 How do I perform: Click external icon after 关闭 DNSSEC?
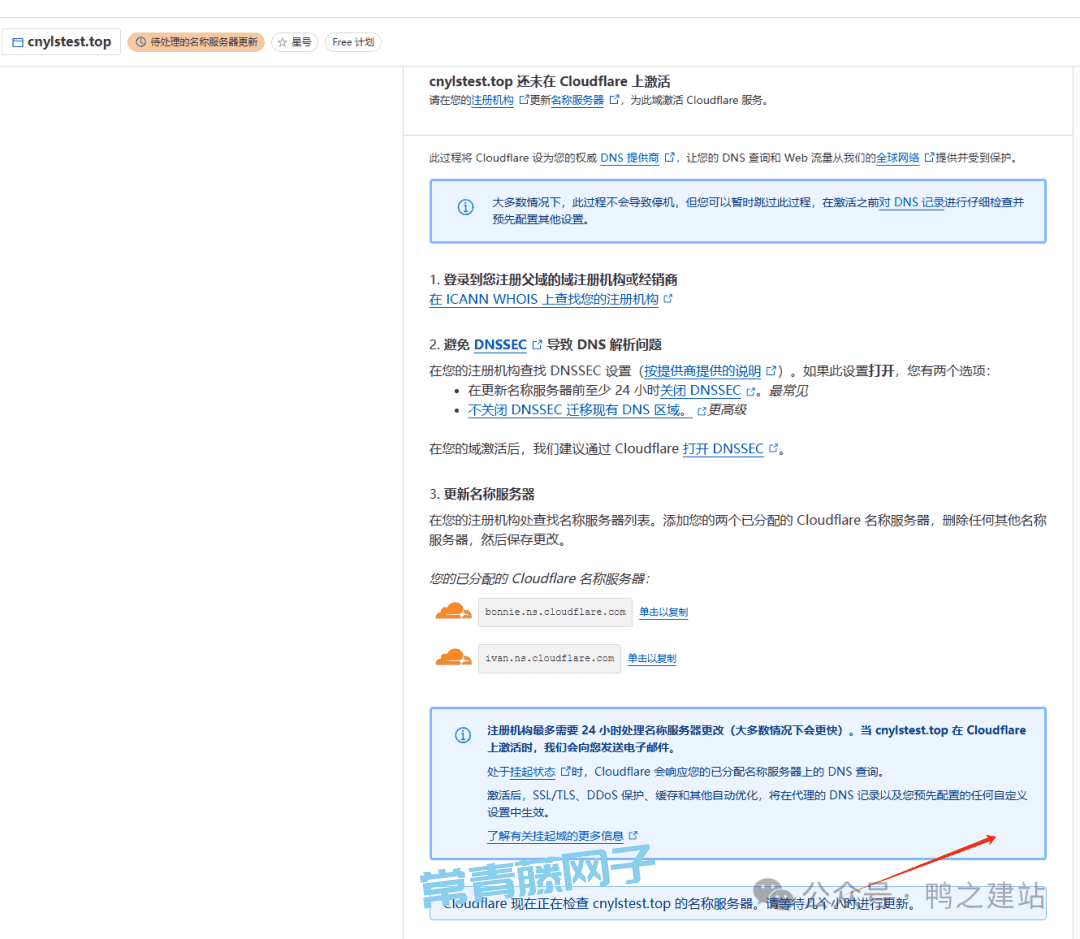click(751, 391)
